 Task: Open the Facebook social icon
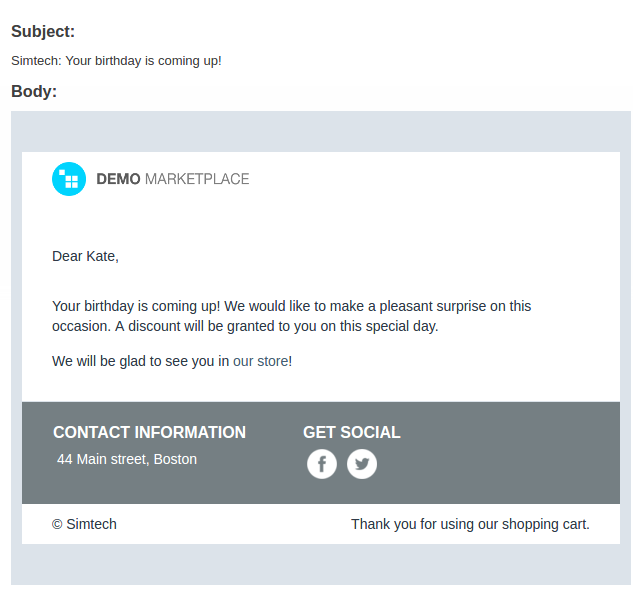[322, 464]
